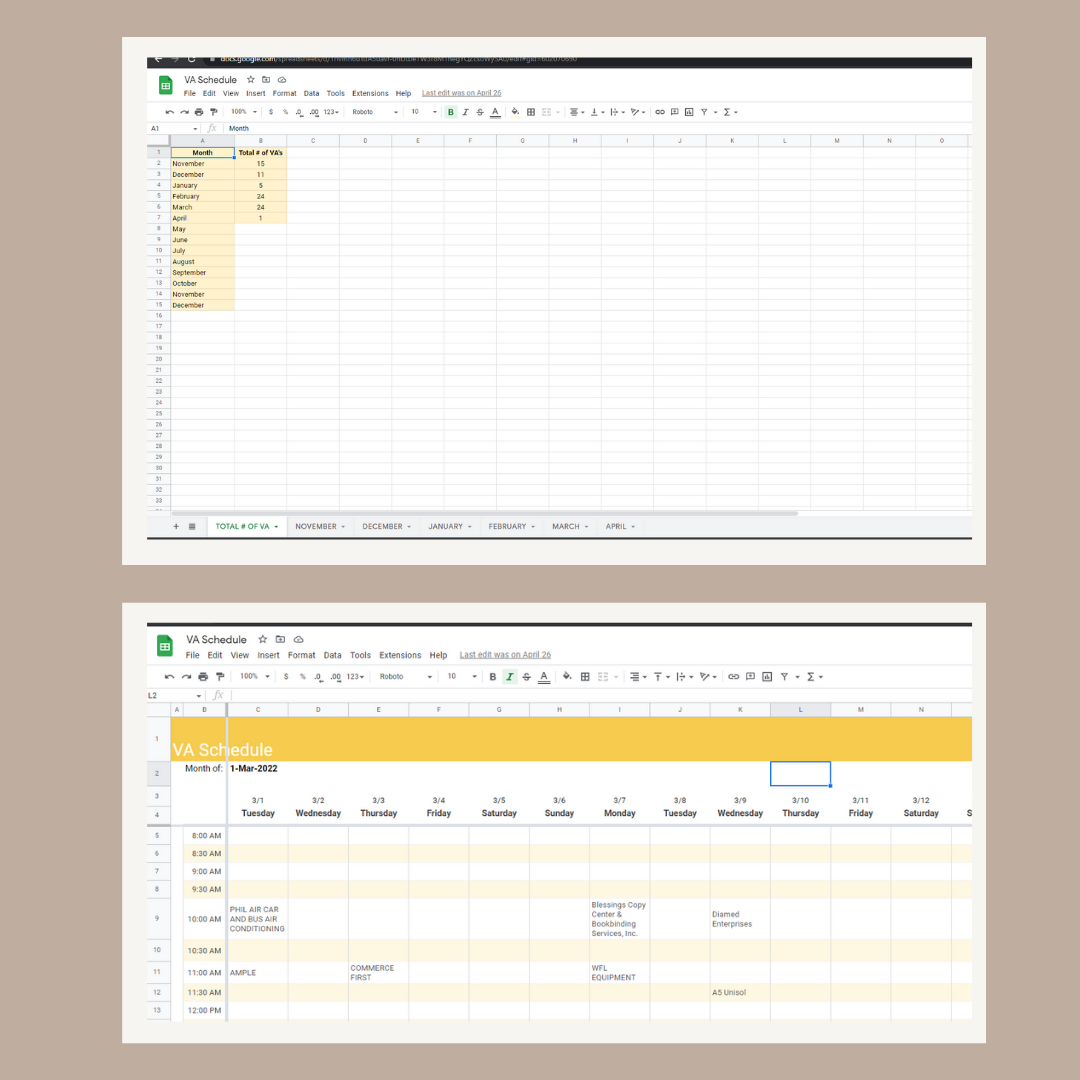Click browser reload button in top window
Image resolution: width=1080 pixels, height=1080 pixels.
tap(191, 60)
